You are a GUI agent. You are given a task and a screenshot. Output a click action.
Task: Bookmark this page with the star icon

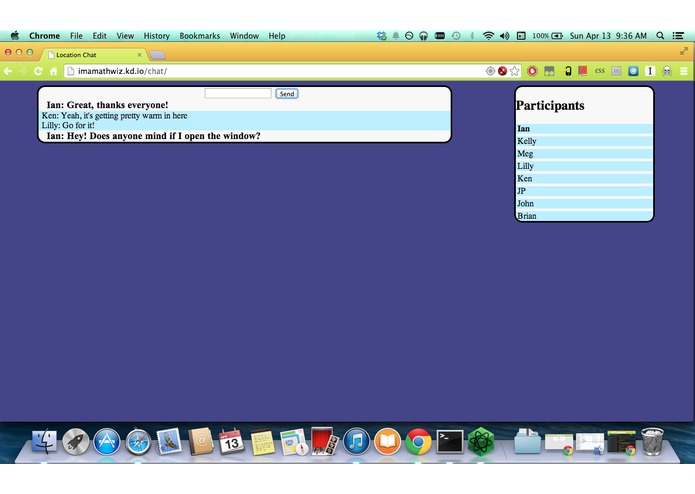(x=514, y=71)
